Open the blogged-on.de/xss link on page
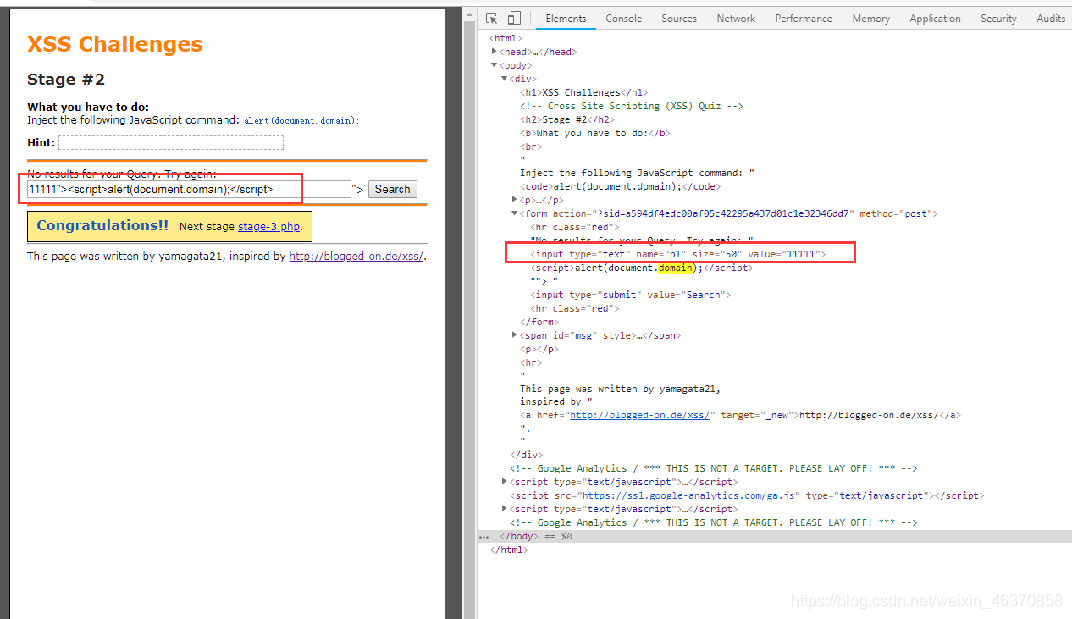 coord(356,256)
